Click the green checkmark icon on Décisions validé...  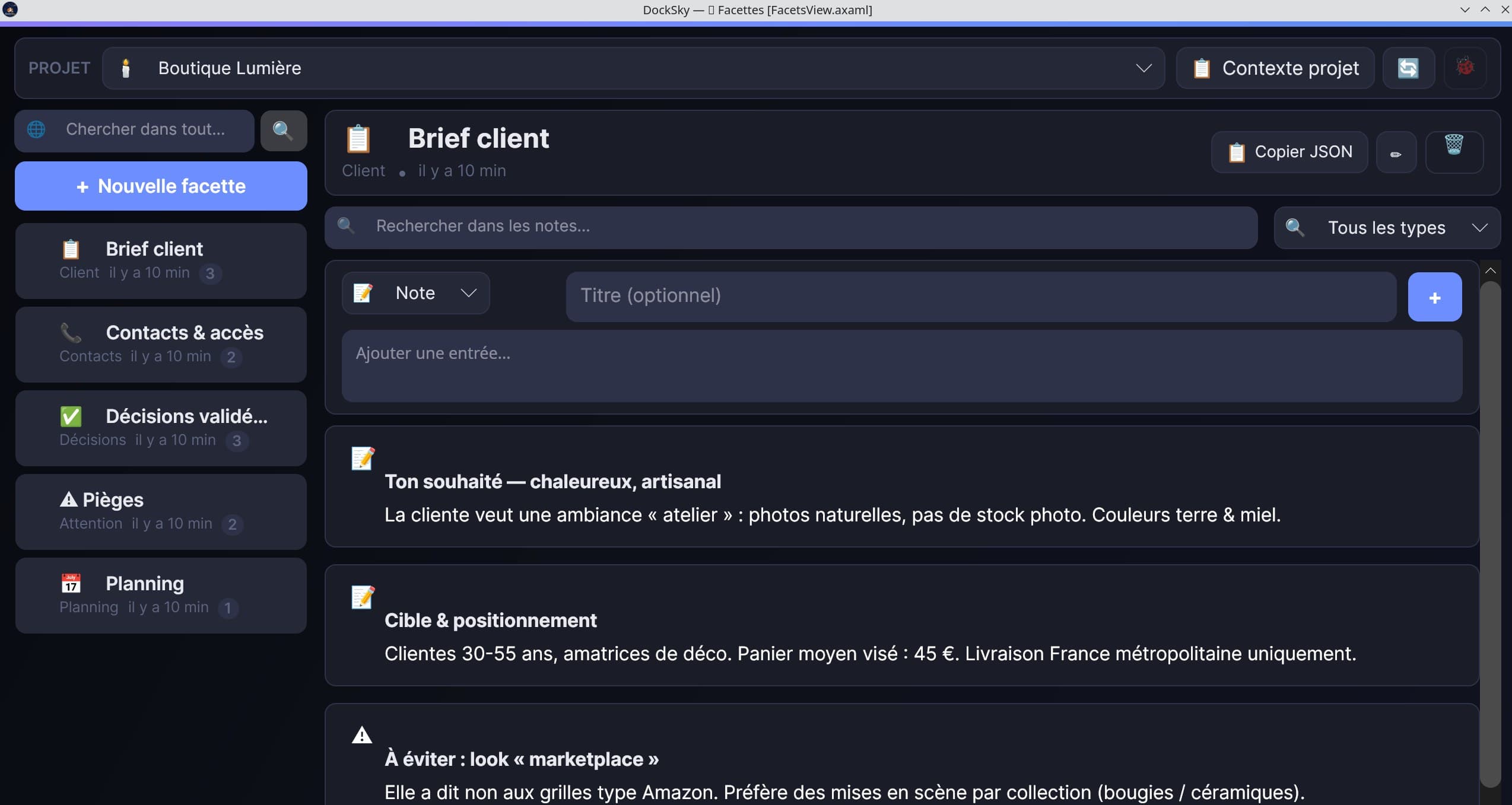pyautogui.click(x=71, y=416)
